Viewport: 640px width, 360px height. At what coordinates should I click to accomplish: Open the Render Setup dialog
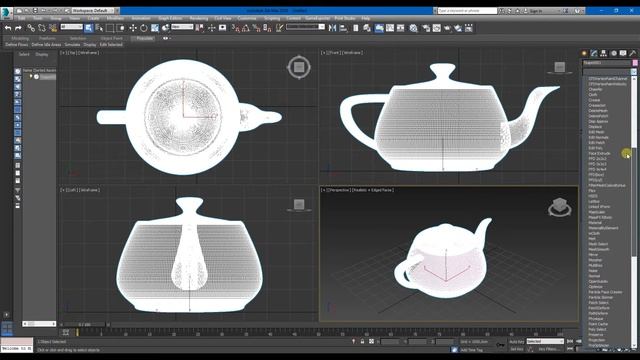coord(426,28)
